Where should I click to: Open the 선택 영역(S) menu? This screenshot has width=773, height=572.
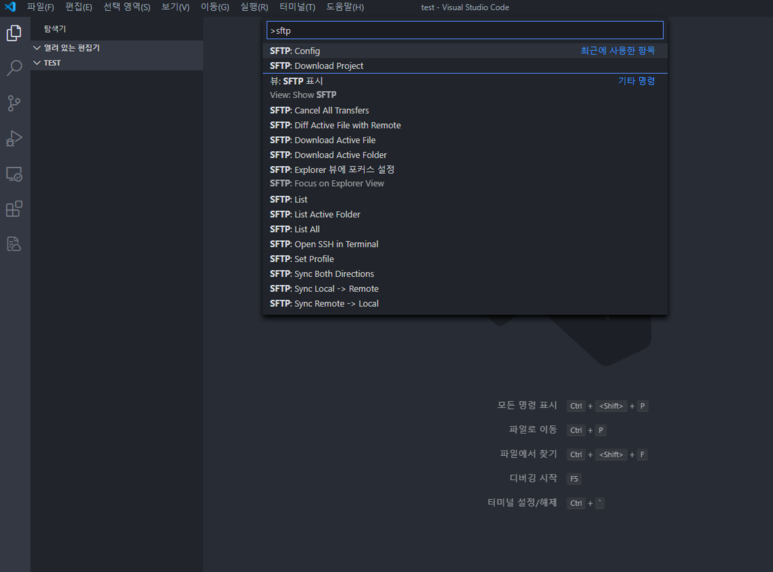point(127,7)
